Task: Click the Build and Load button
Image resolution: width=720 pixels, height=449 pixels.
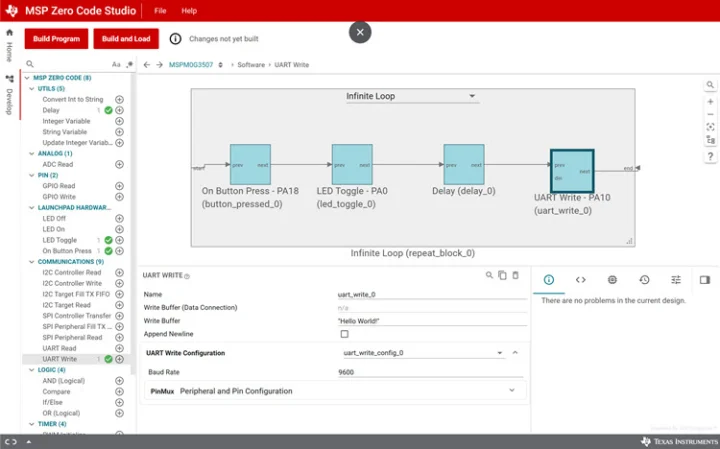Action: click(126, 39)
